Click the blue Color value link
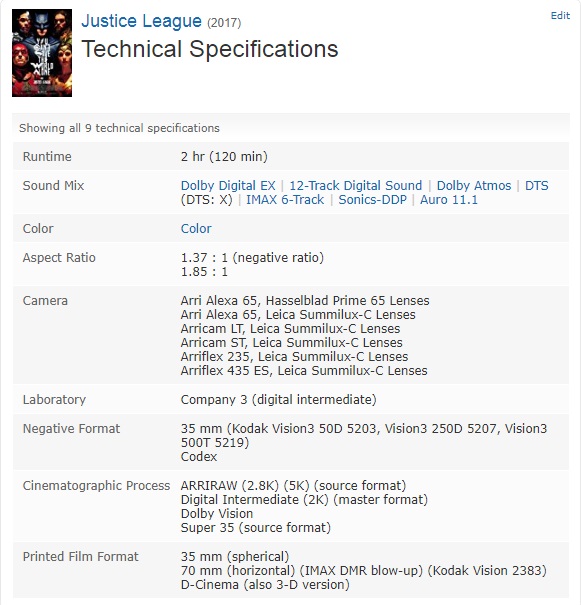The height and width of the screenshot is (605, 581). coord(196,228)
